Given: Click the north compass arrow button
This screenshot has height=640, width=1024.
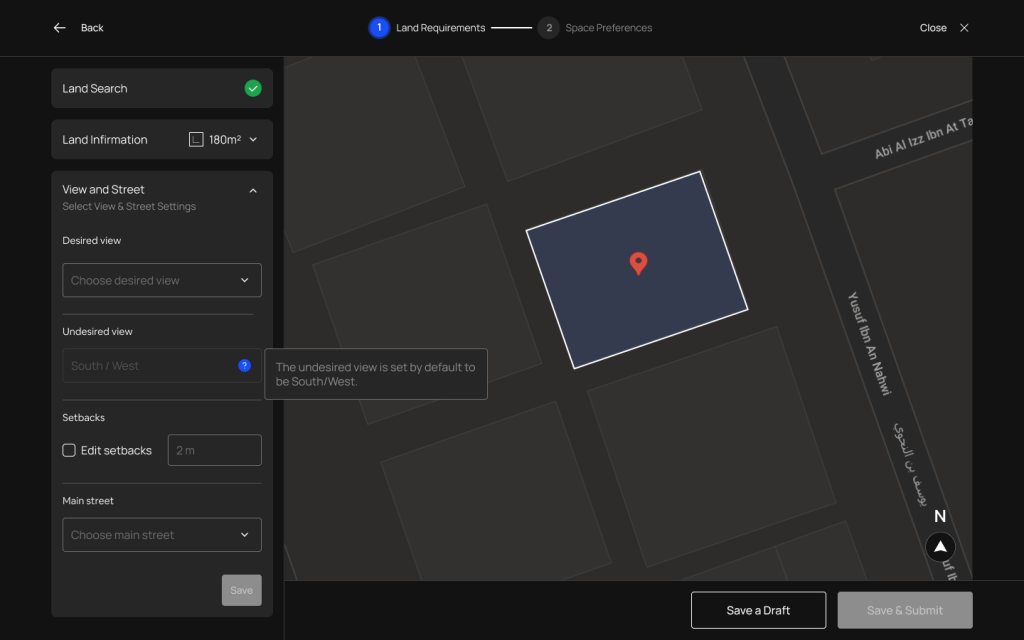Looking at the screenshot, I should click(x=940, y=547).
